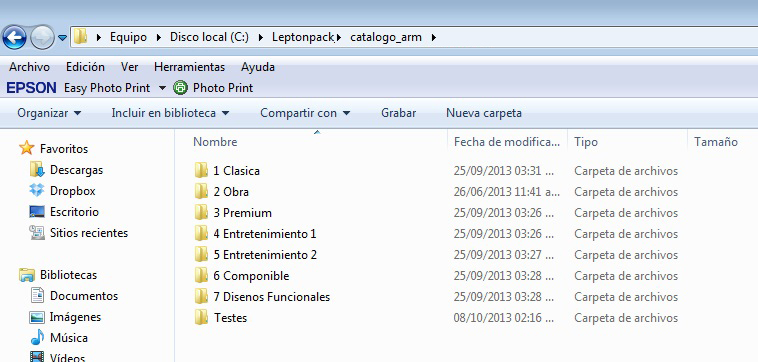Open Dropbox under Favoritos
The image size is (758, 362).
click(x=73, y=191)
